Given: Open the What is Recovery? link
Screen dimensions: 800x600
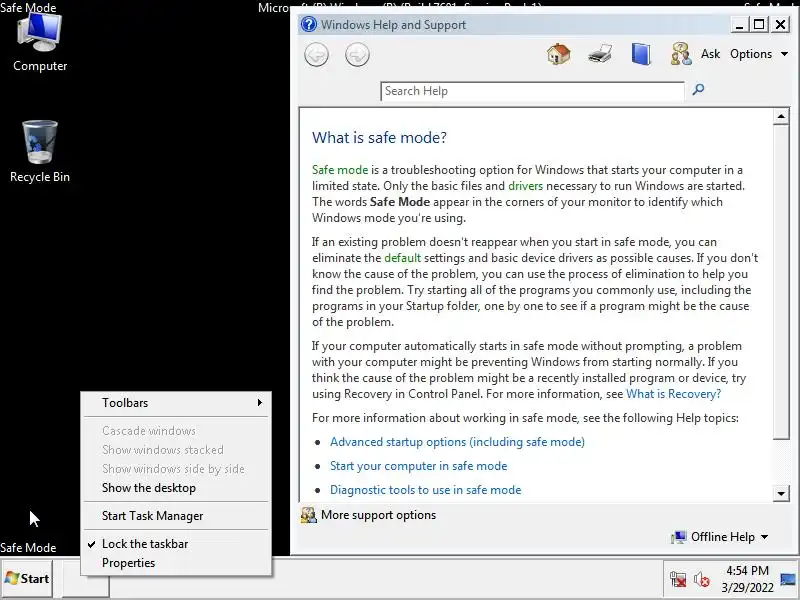Looking at the screenshot, I should (x=673, y=394).
